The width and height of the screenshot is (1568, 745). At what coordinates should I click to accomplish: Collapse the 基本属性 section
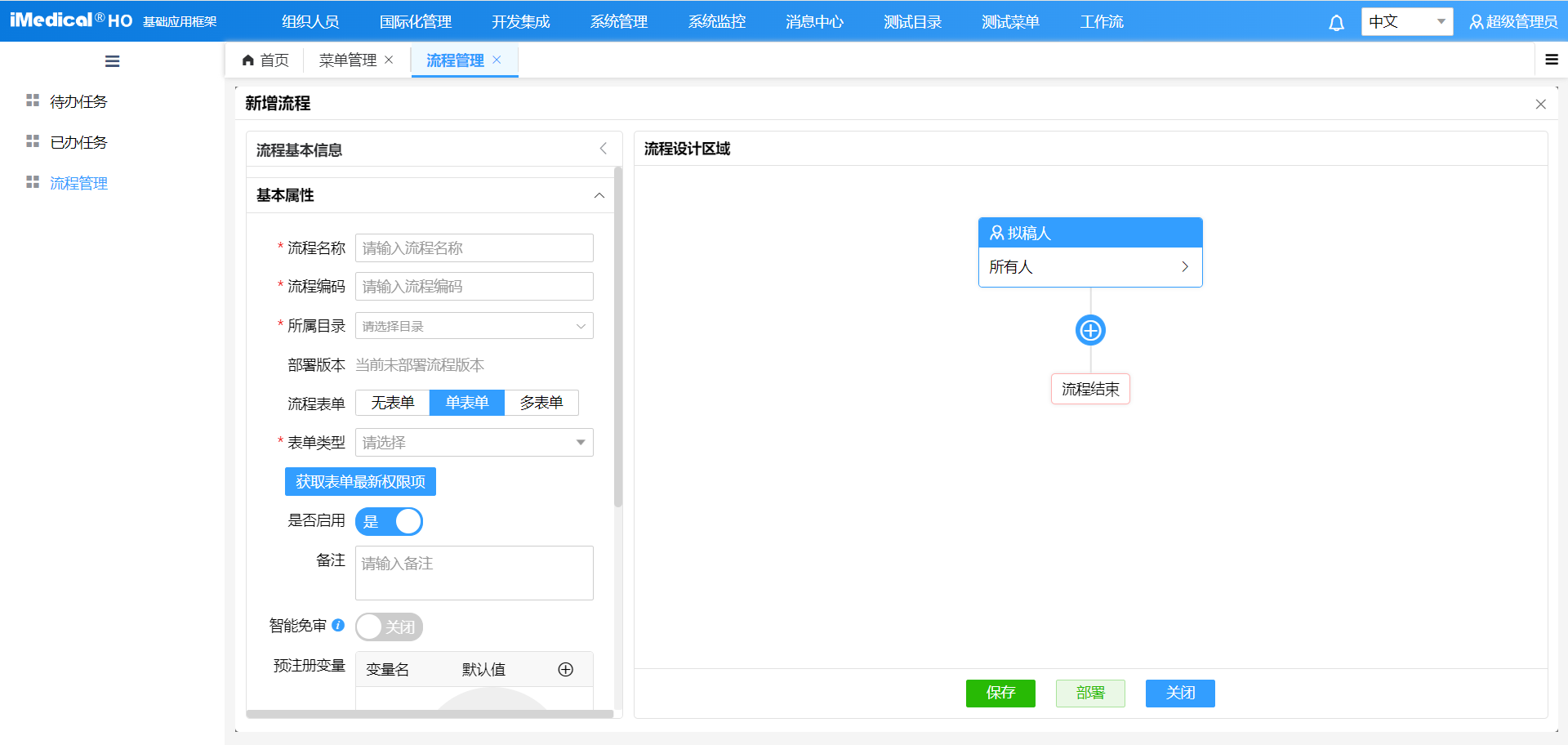599,195
